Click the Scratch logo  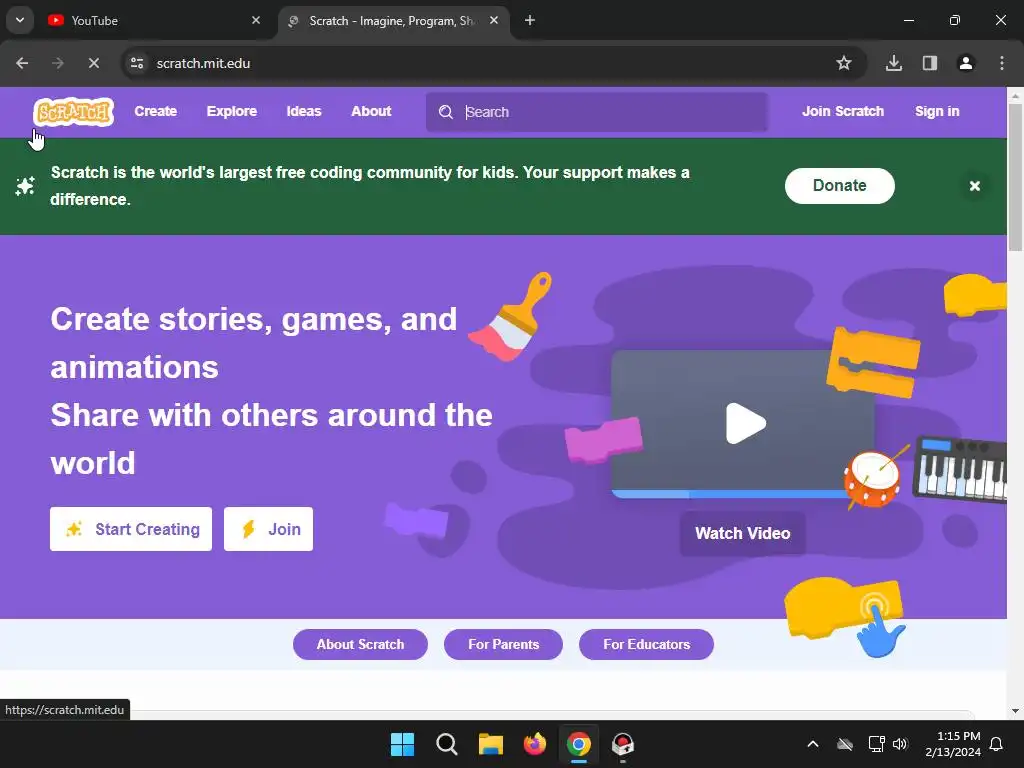click(74, 112)
